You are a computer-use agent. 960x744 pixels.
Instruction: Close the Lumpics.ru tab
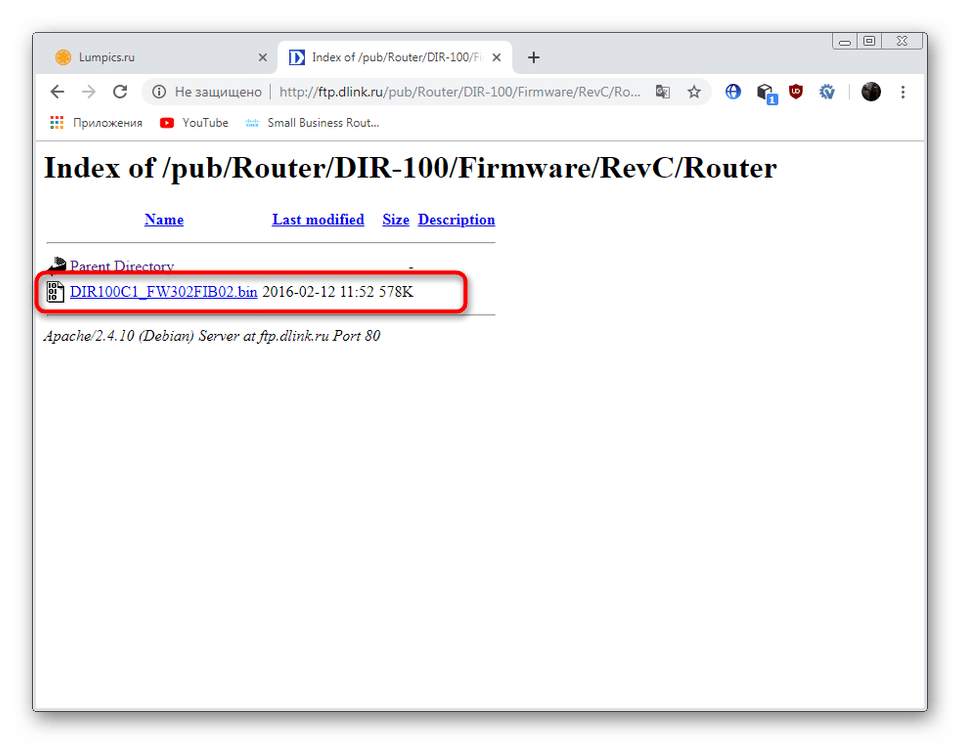tap(263, 58)
